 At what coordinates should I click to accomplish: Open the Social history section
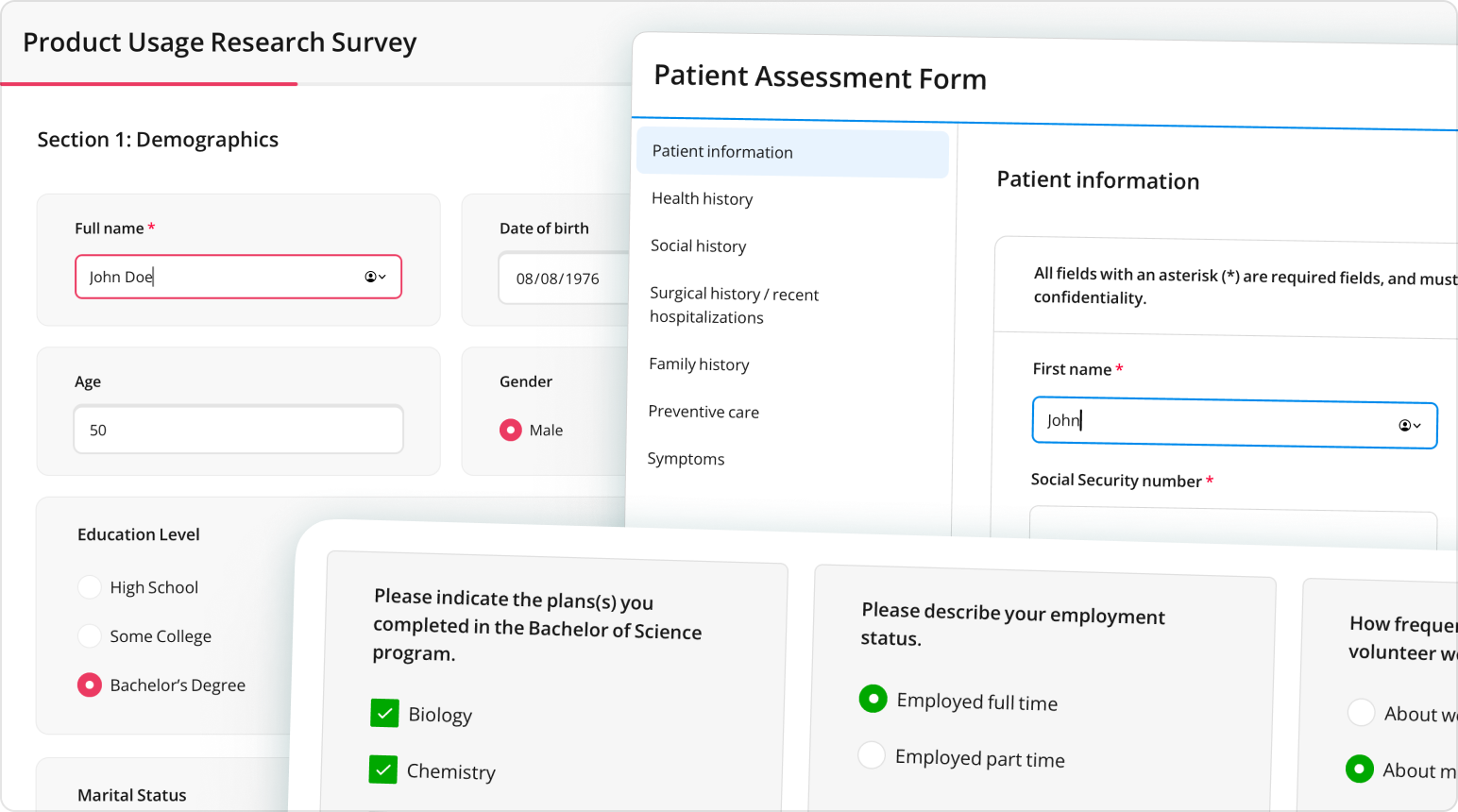click(698, 246)
